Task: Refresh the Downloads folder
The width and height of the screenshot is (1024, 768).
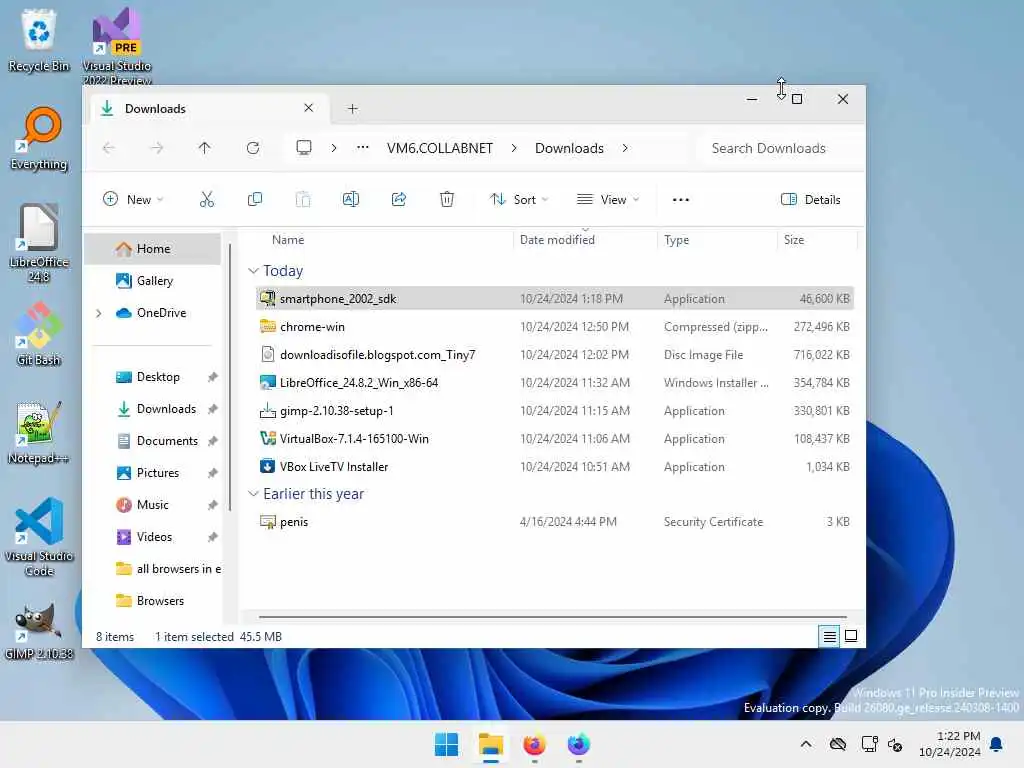Action: pyautogui.click(x=253, y=148)
